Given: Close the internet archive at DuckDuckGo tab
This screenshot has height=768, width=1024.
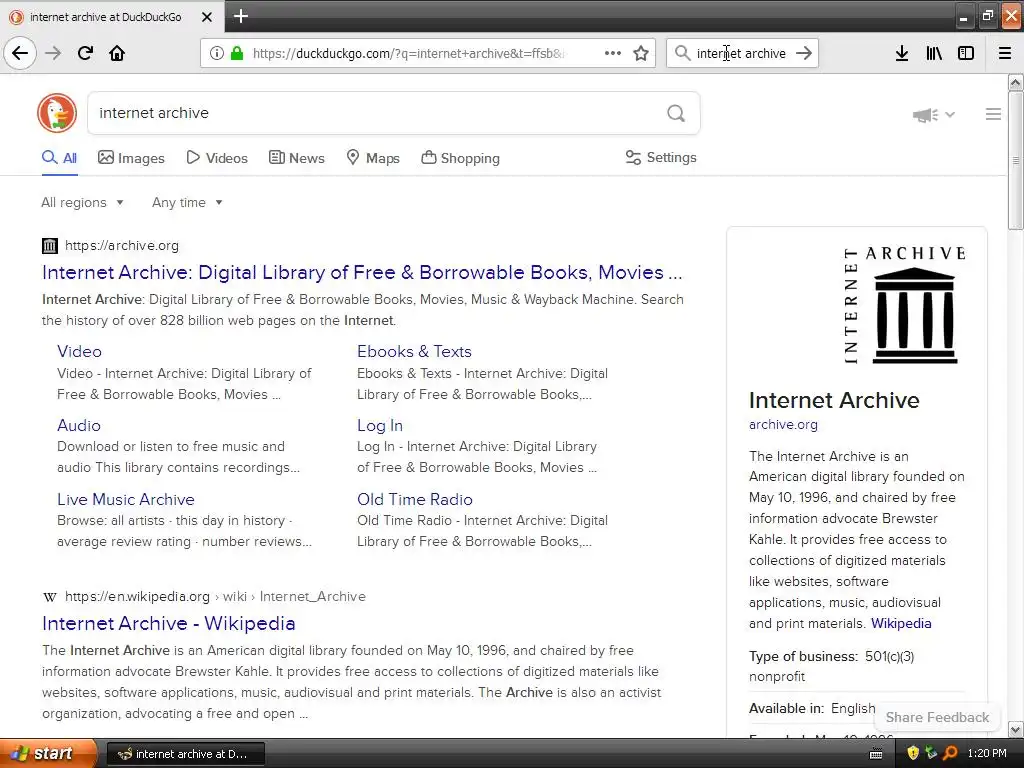Looking at the screenshot, I should tap(206, 17).
